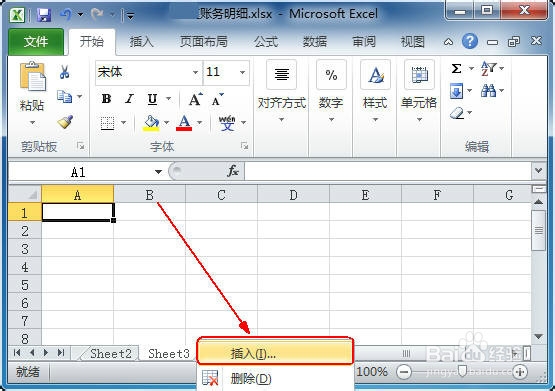Click the Copy icon

(x=65, y=96)
